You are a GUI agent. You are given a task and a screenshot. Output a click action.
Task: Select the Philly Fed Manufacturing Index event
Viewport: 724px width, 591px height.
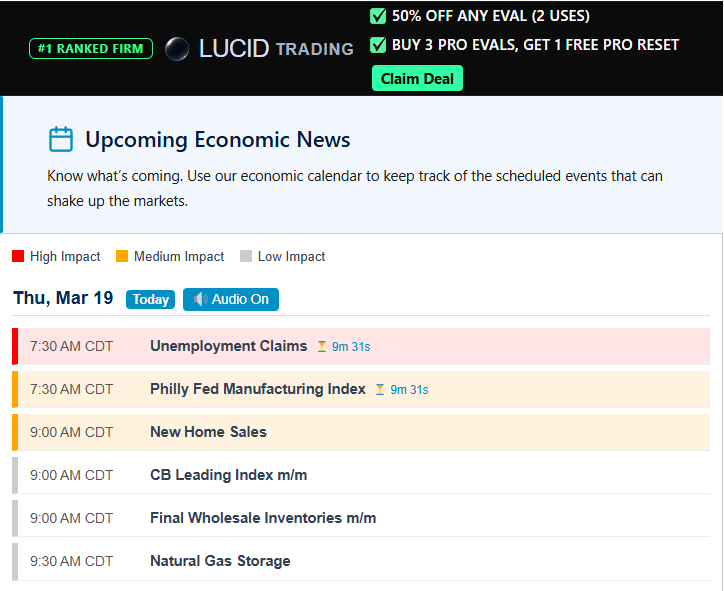[361, 389]
